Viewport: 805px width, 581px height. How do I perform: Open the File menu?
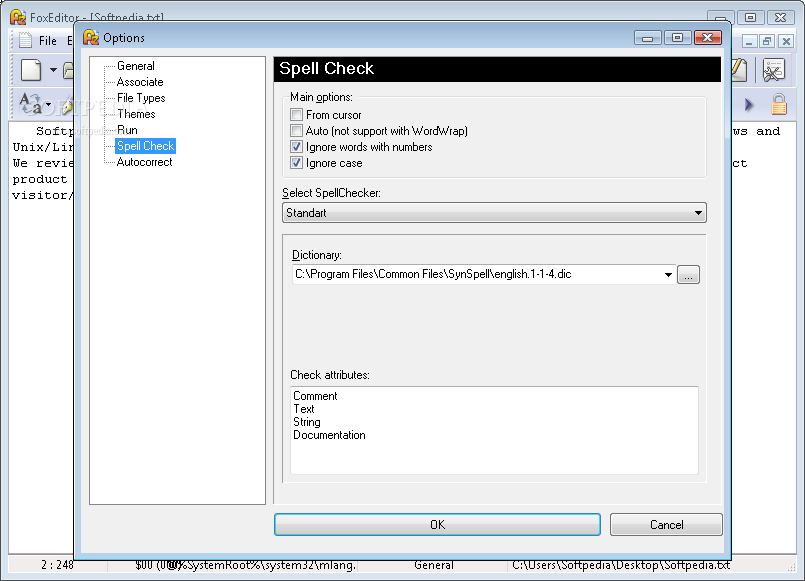tap(48, 41)
